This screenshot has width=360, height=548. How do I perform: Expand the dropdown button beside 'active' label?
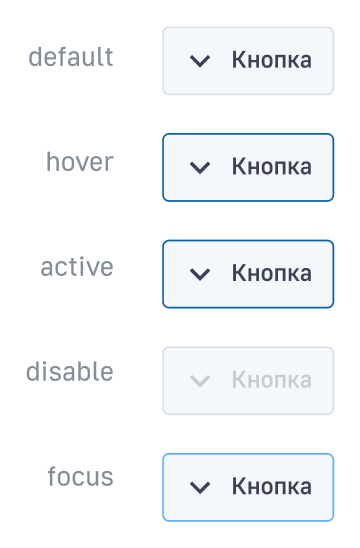coord(248,274)
